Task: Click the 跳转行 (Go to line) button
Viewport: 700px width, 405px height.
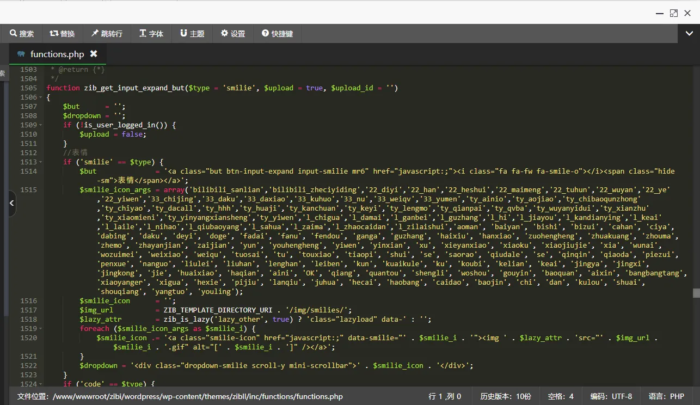Action: pyautogui.click(x=106, y=33)
